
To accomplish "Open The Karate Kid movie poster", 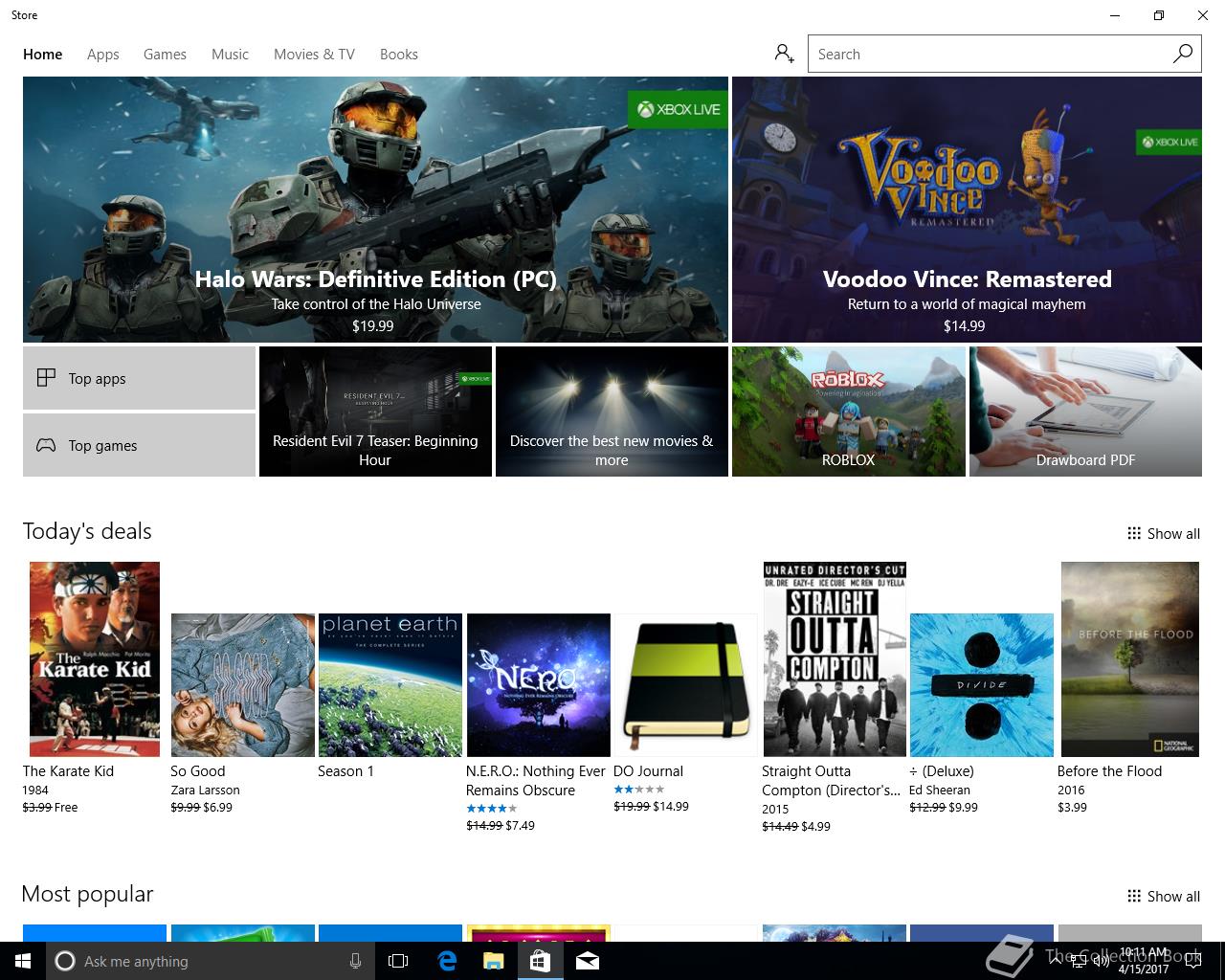I will click(x=95, y=659).
